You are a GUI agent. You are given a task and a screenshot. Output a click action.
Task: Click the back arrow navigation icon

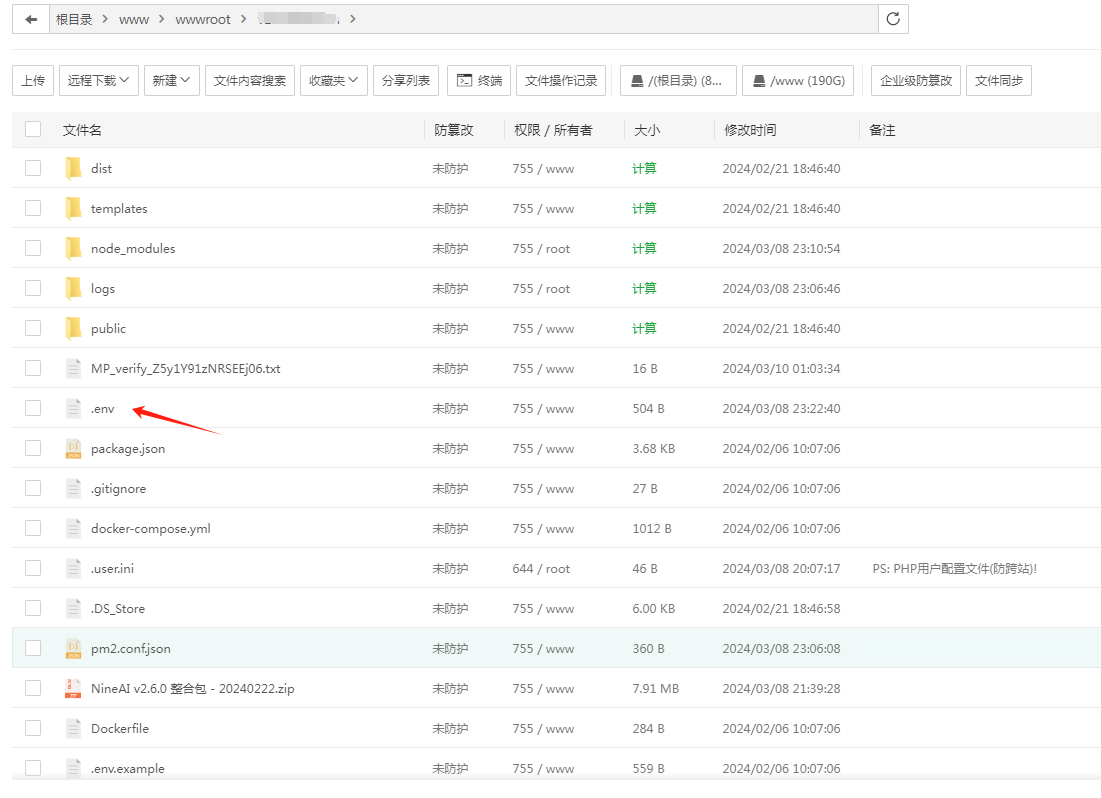pyautogui.click(x=29, y=18)
